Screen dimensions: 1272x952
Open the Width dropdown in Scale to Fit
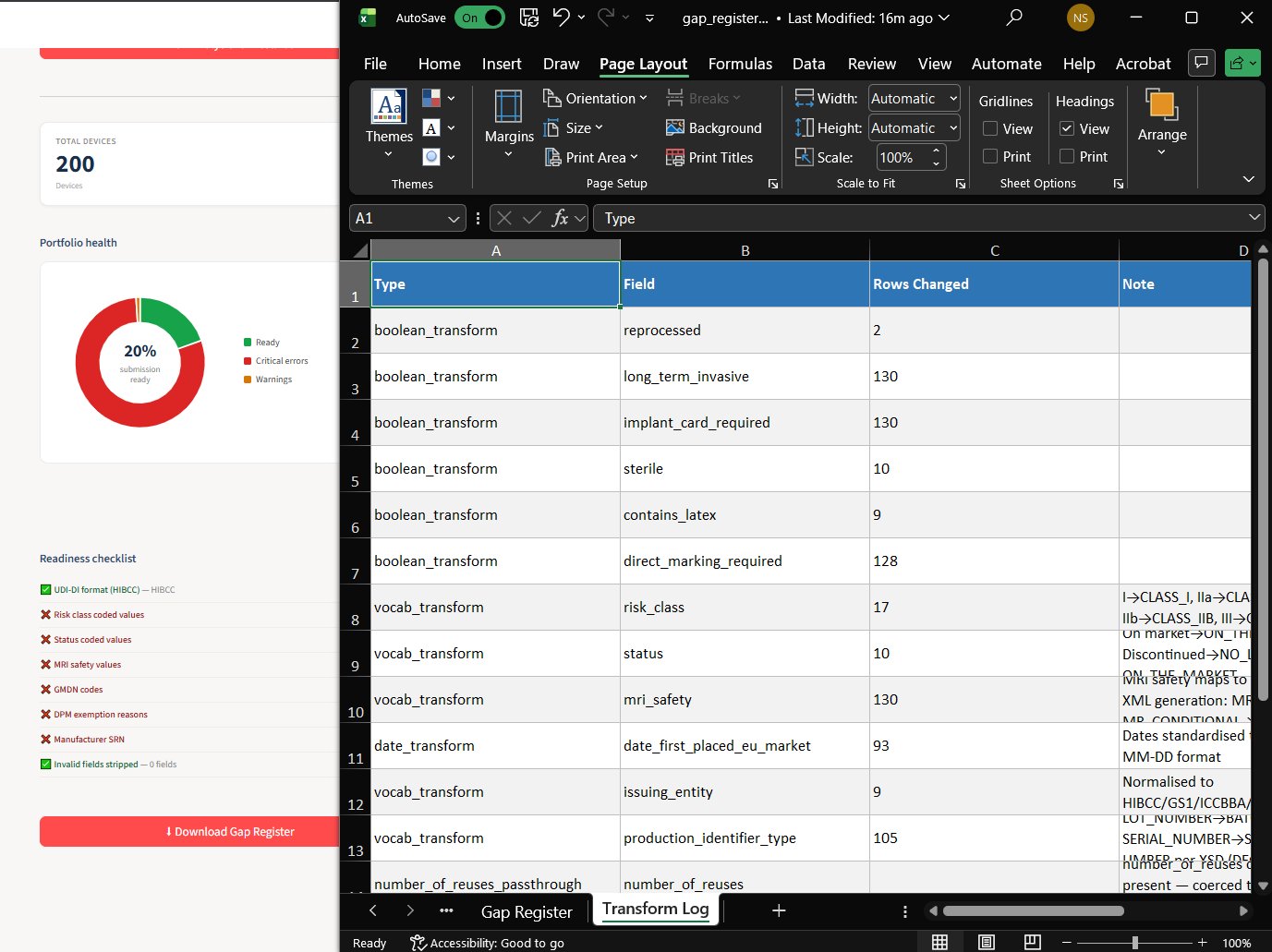pos(951,98)
